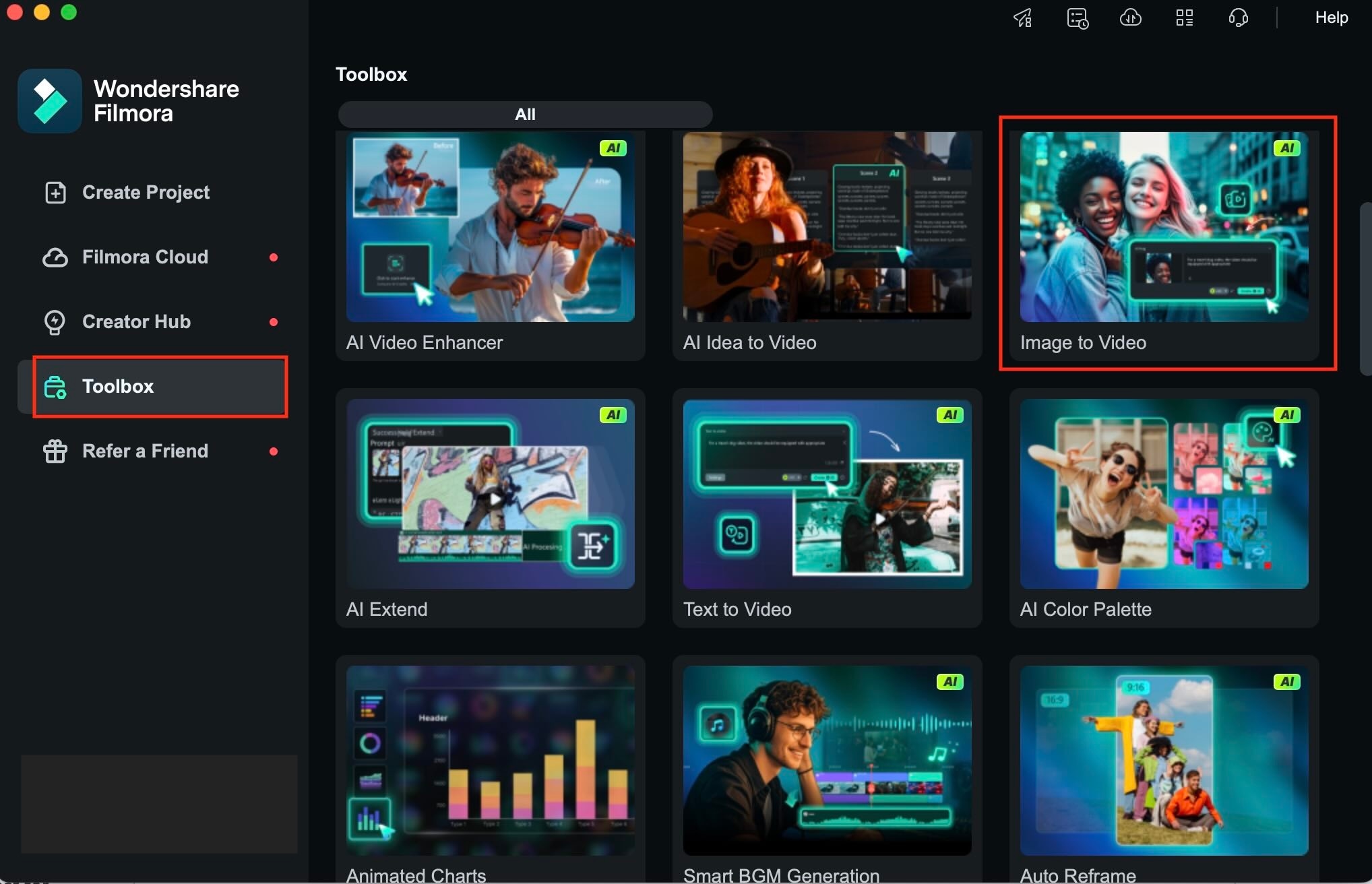Open the task list icon in top bar
Screen dimensions: 1372x884
(x=1077, y=18)
